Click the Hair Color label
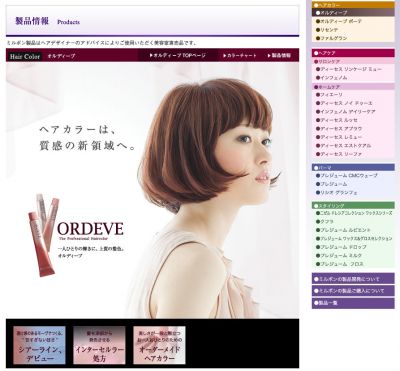The height and width of the screenshot is (371, 400). [25, 56]
